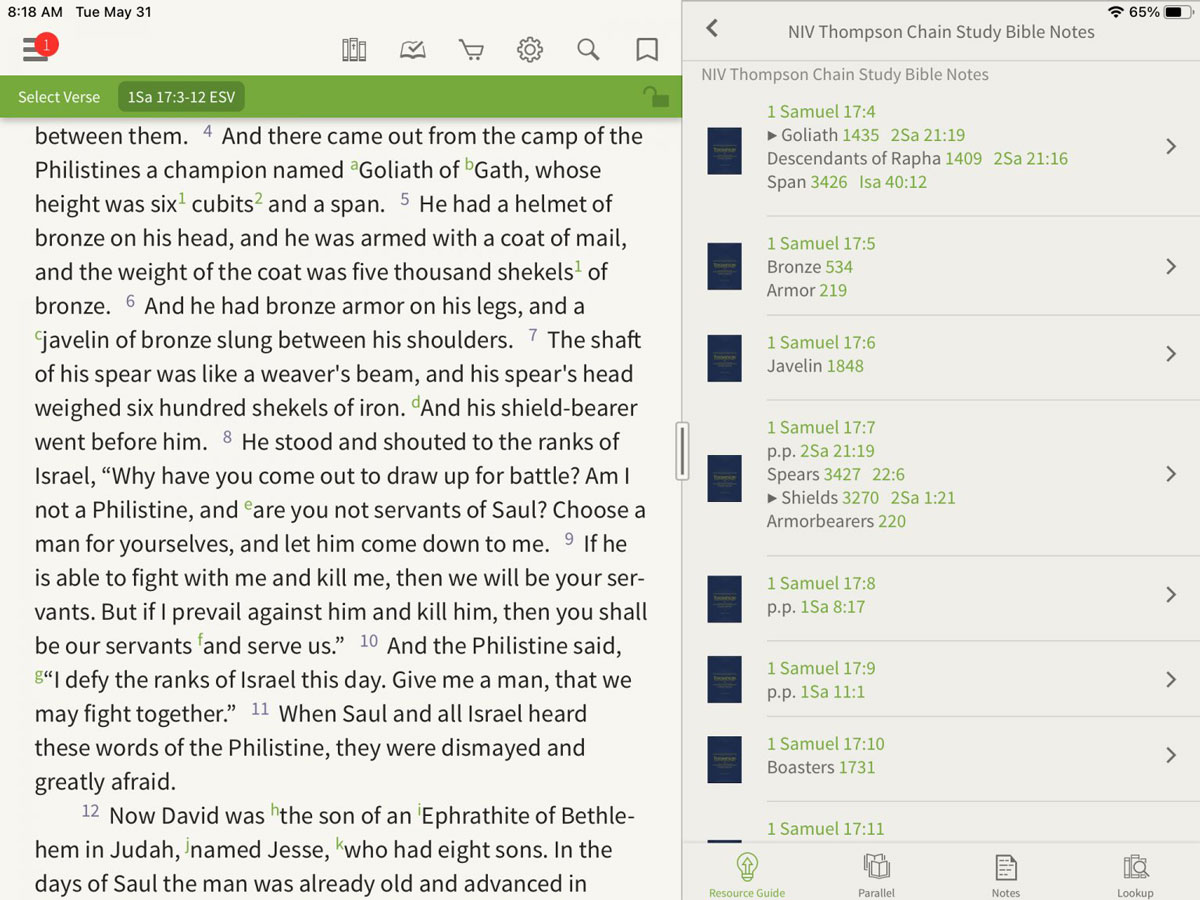Follow the Isa 40:12 reference

(x=893, y=182)
